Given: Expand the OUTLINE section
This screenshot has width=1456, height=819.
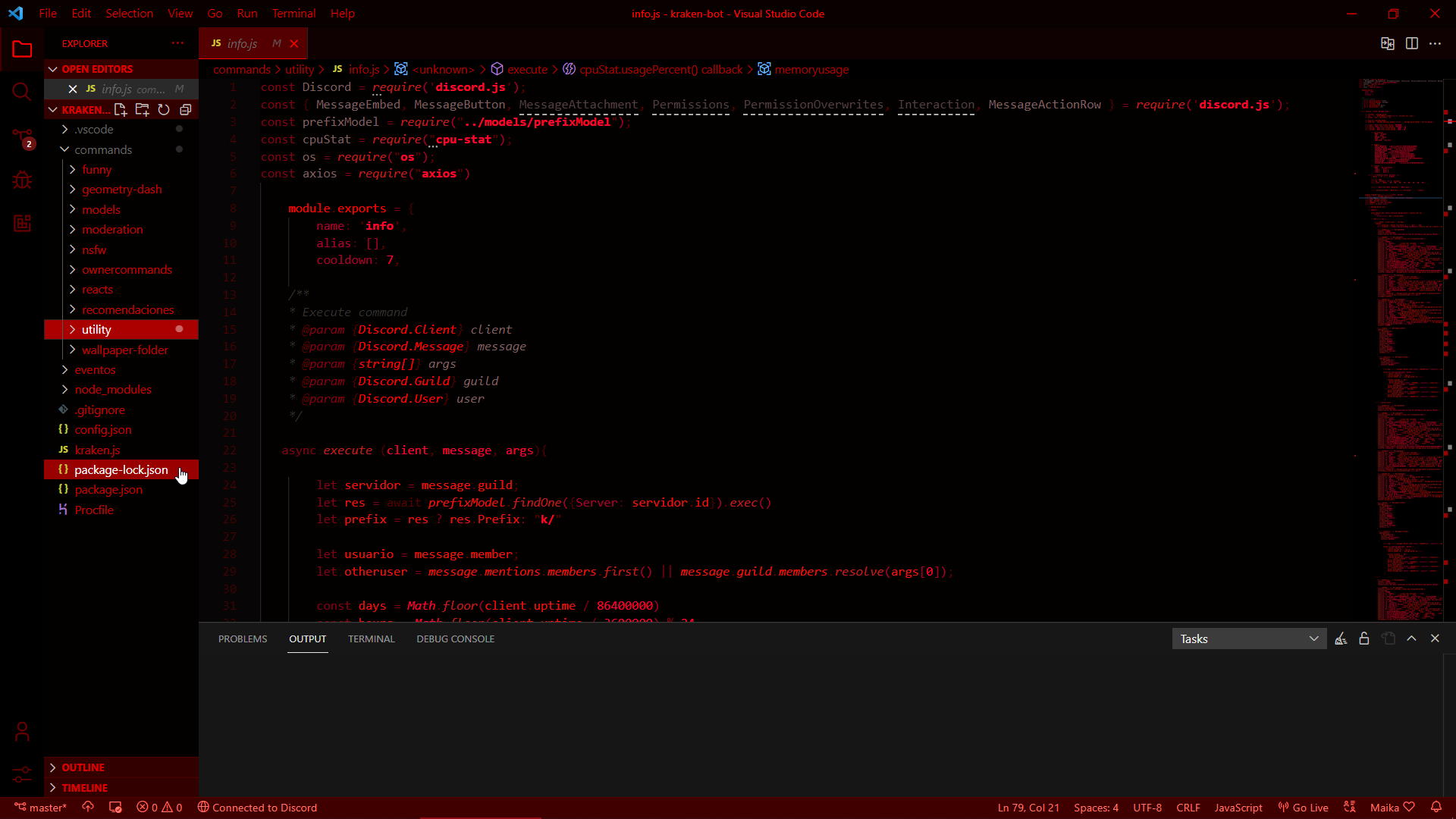Looking at the screenshot, I should click(83, 767).
